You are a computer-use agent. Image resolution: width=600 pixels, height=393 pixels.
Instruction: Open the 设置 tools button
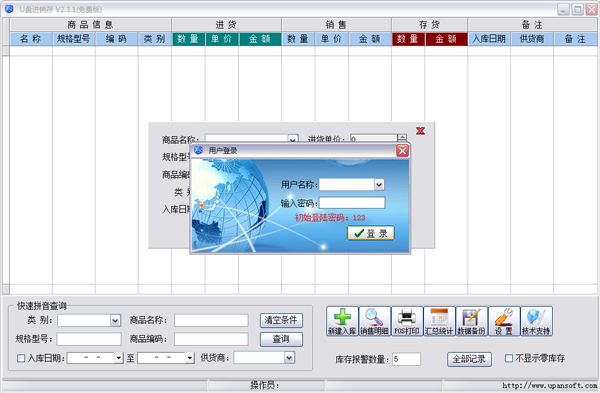pyautogui.click(x=504, y=321)
